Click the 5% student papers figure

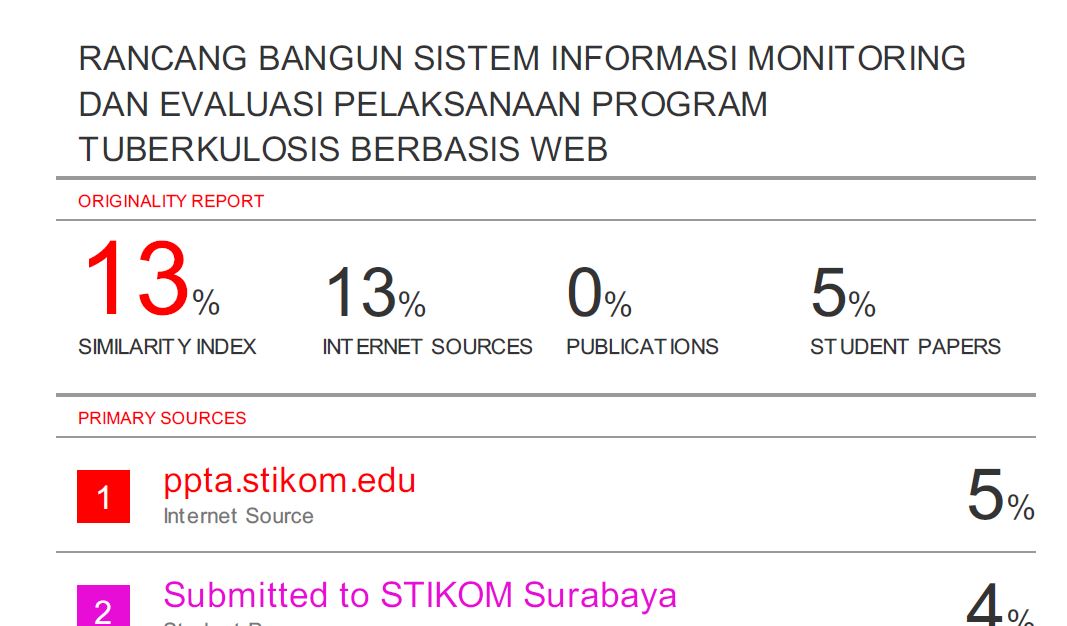click(842, 293)
